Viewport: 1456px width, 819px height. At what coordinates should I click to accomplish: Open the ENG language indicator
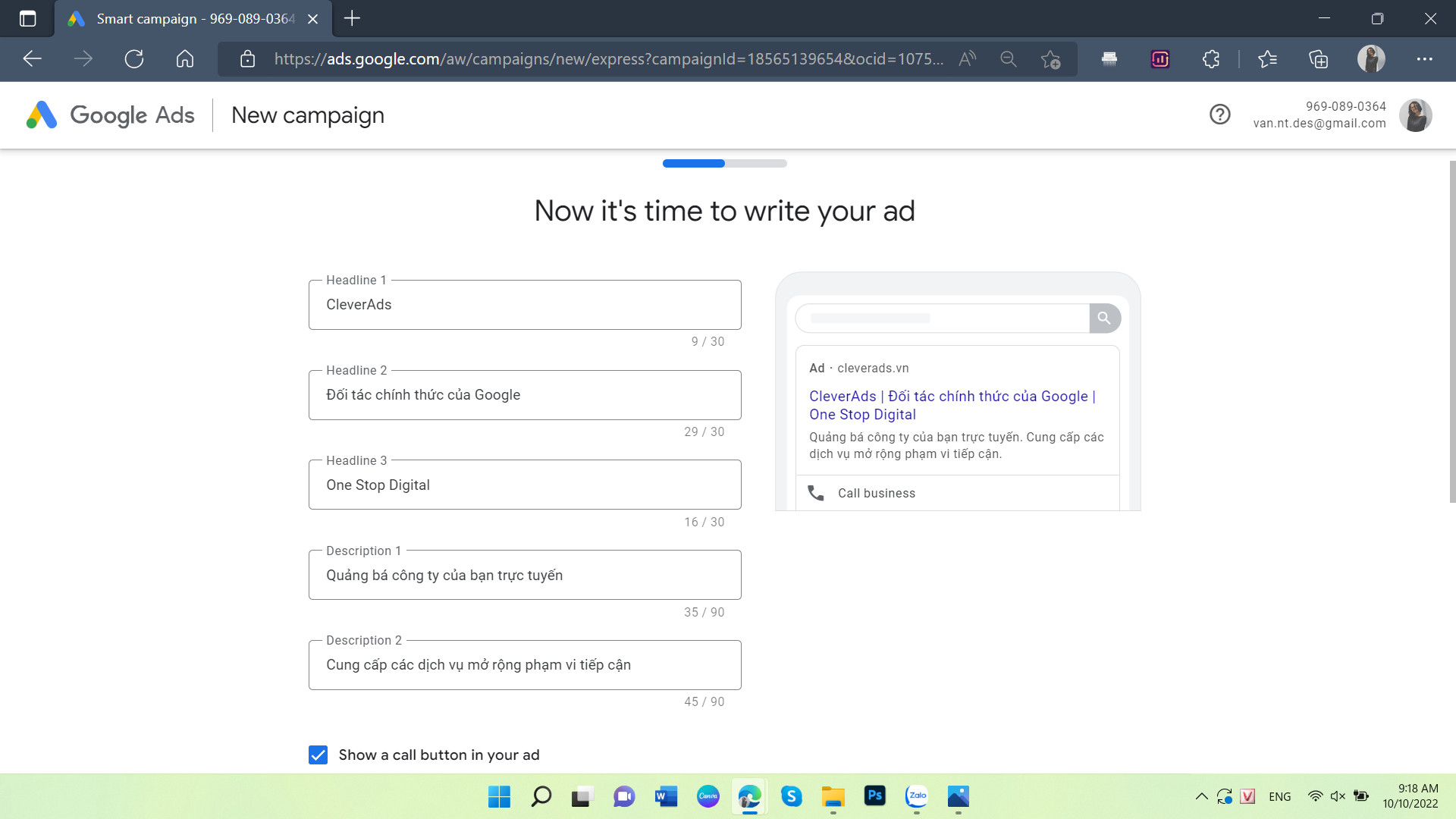pyautogui.click(x=1279, y=796)
